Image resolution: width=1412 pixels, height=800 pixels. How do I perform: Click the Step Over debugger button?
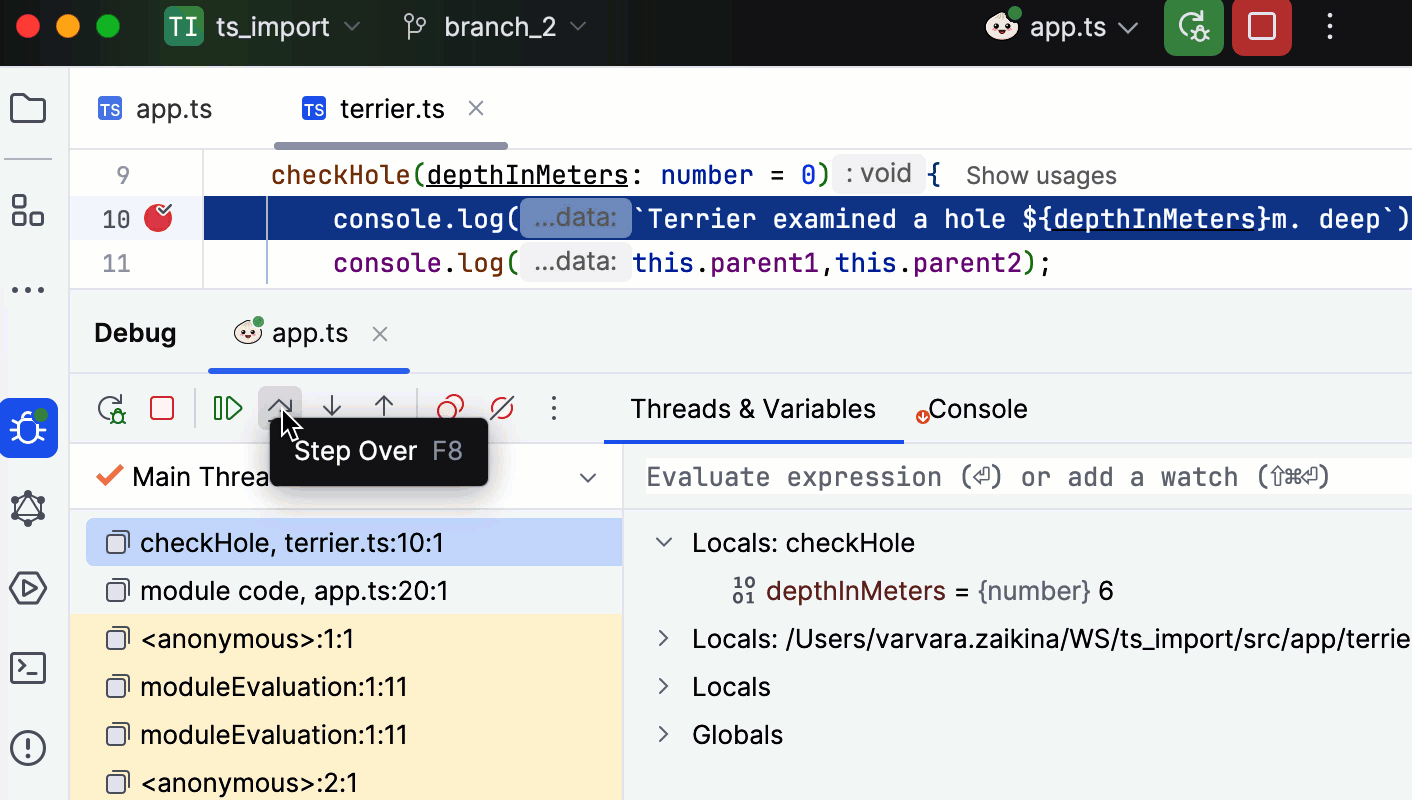[x=280, y=408]
